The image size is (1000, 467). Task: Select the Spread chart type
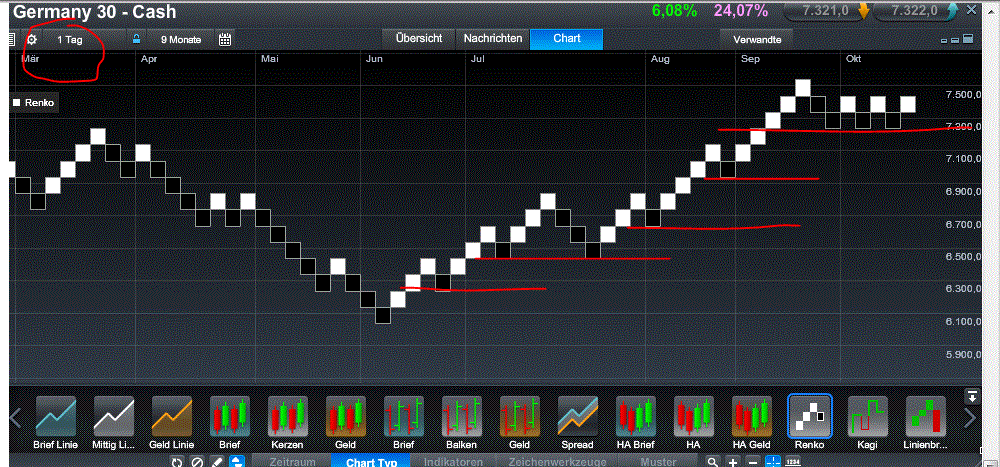click(578, 415)
